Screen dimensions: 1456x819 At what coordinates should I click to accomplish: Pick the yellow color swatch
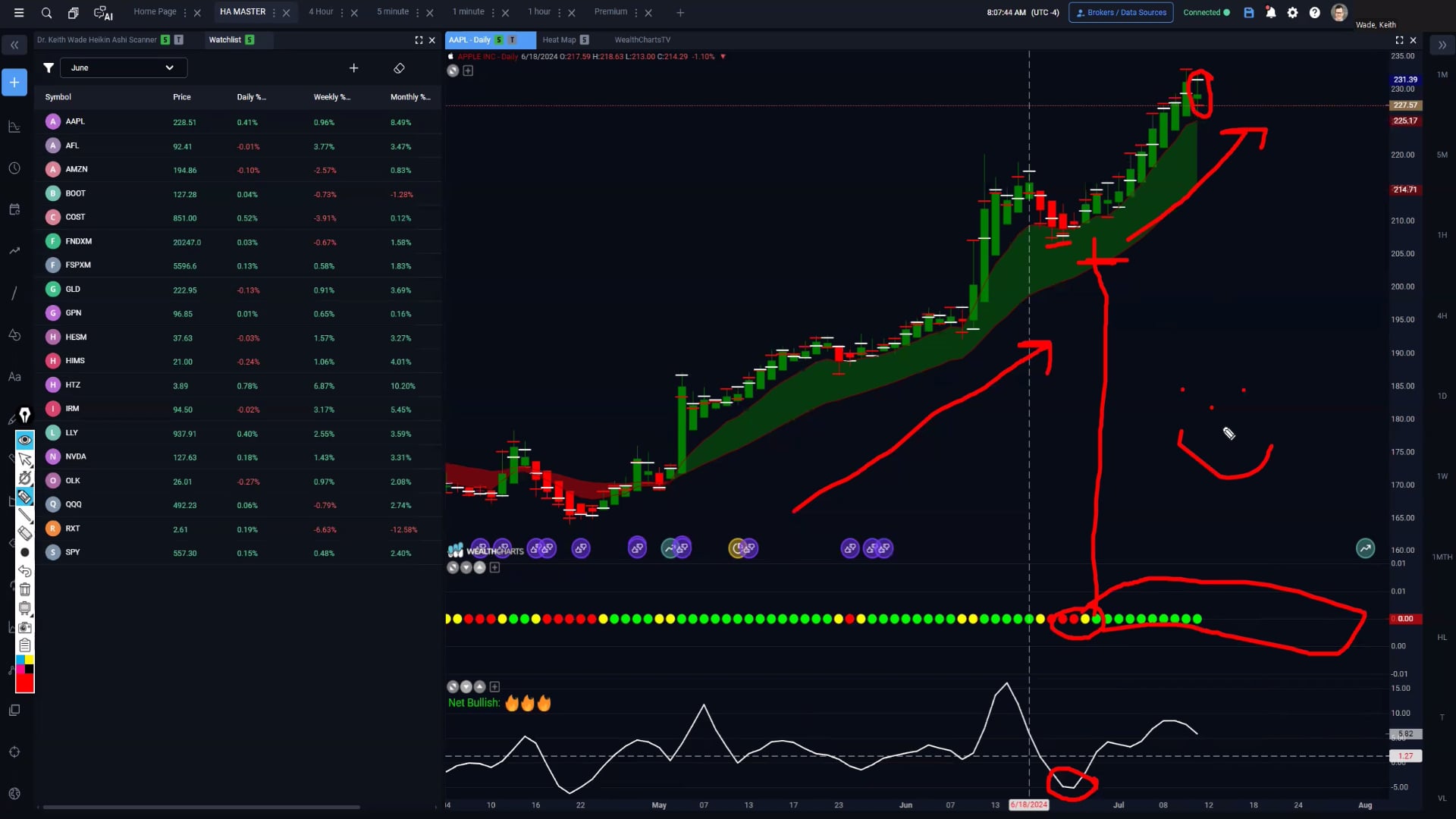(x=30, y=660)
